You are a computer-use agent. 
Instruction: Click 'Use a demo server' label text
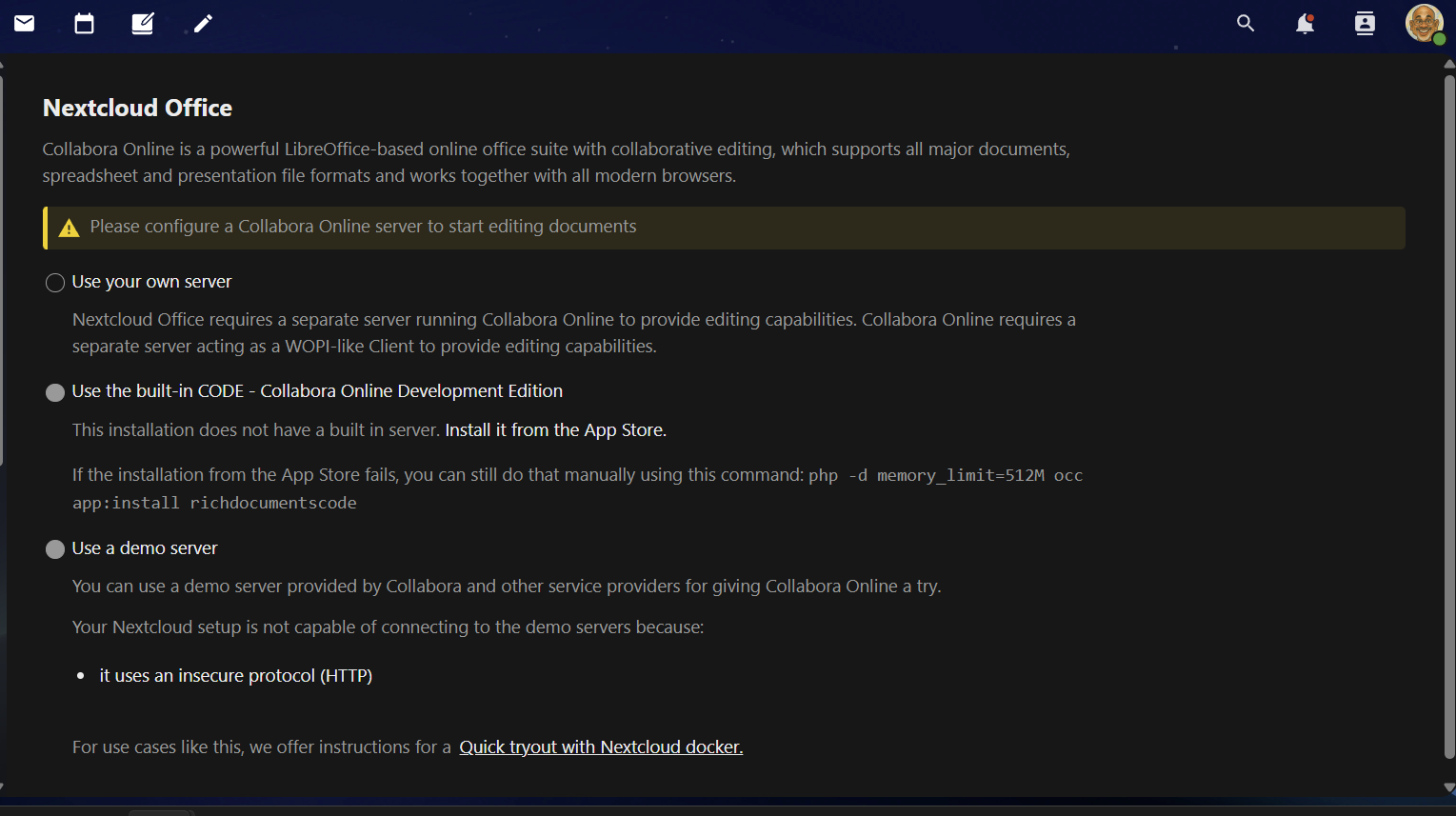click(x=145, y=548)
